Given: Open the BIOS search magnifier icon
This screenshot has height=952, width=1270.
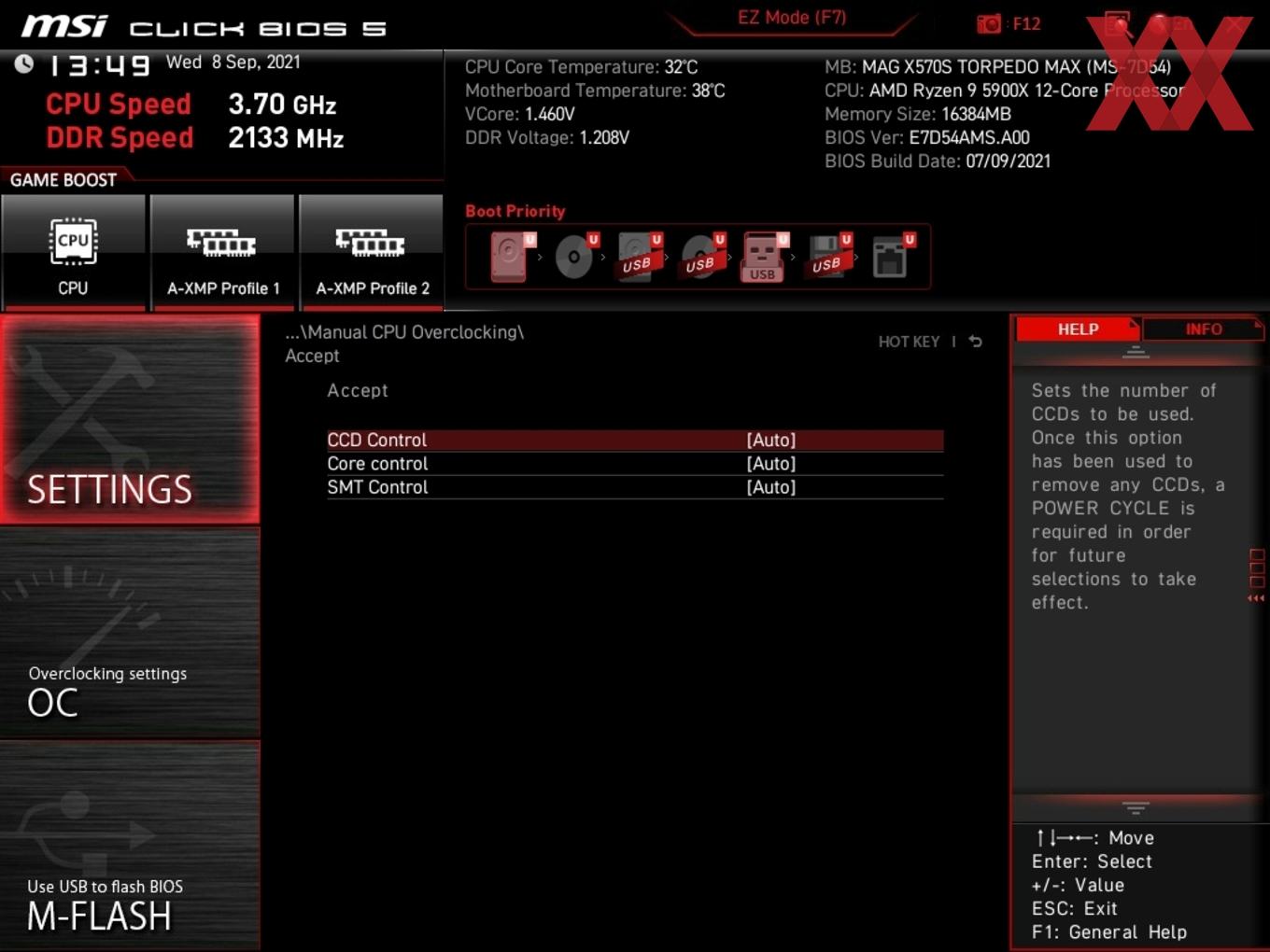Looking at the screenshot, I should tap(1118, 23).
